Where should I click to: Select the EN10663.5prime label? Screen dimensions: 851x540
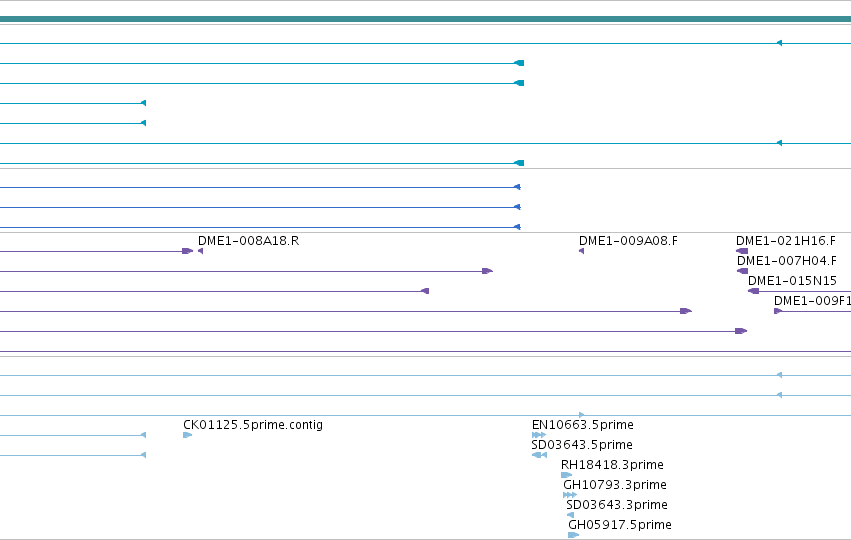(x=582, y=424)
